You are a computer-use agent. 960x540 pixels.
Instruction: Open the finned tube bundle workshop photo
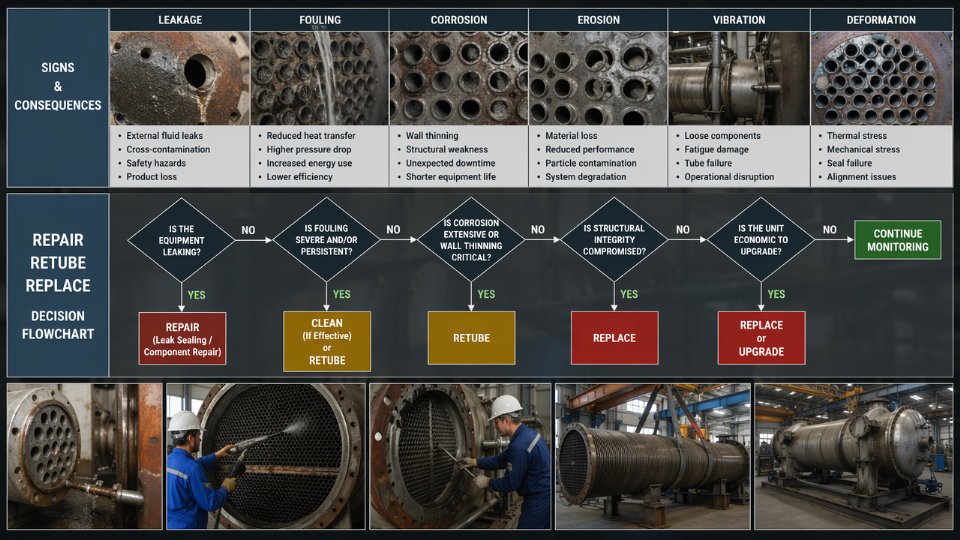pos(653,456)
